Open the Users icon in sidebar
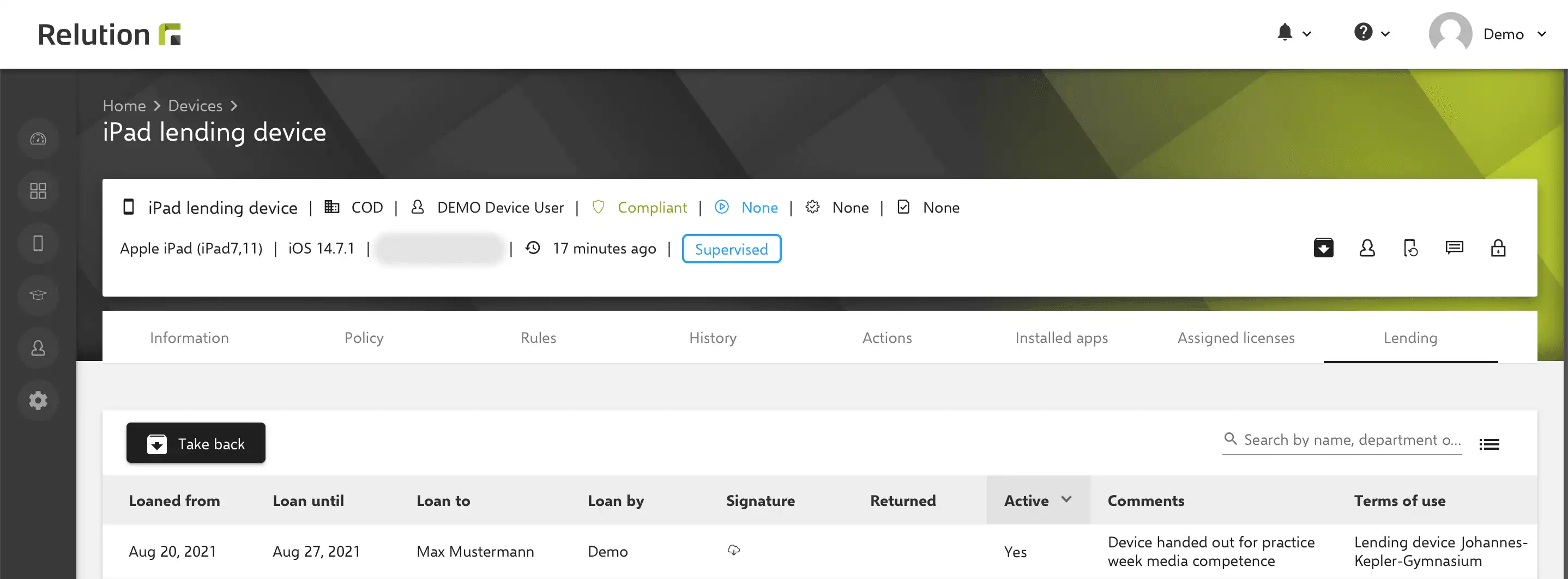 pos(38,348)
